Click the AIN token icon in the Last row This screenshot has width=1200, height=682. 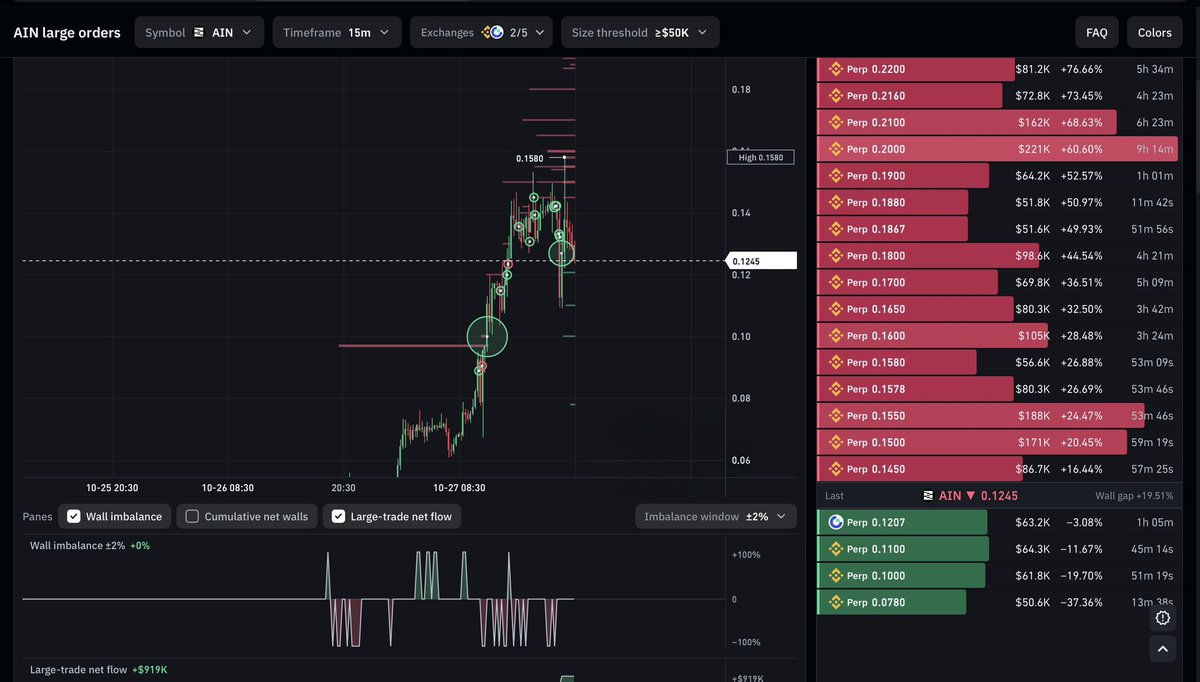[x=928, y=496]
